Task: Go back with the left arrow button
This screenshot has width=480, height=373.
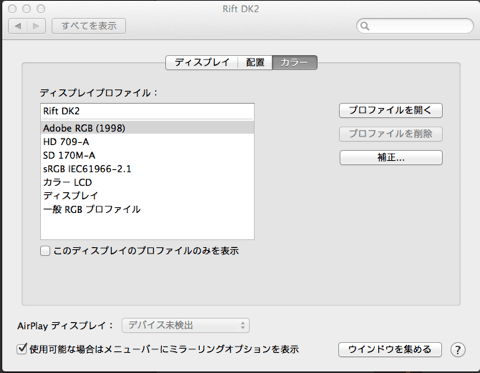Action: (18, 26)
